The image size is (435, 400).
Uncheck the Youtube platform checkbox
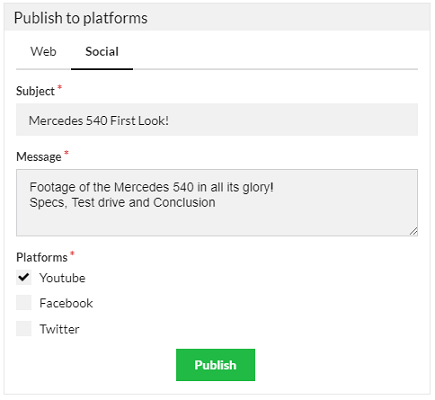(24, 277)
